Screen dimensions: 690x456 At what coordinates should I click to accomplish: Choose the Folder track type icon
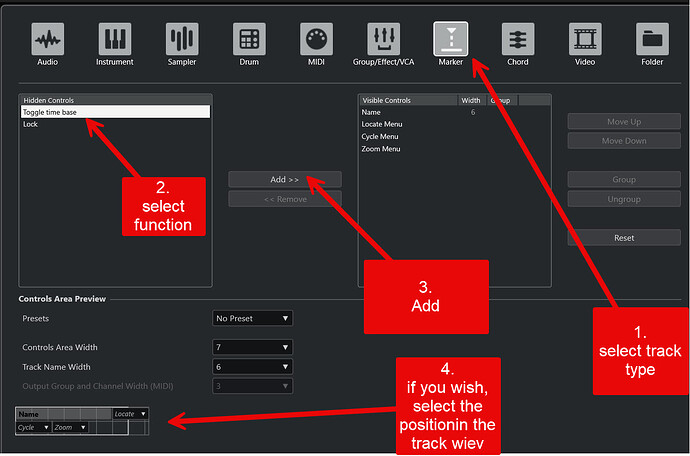point(652,39)
